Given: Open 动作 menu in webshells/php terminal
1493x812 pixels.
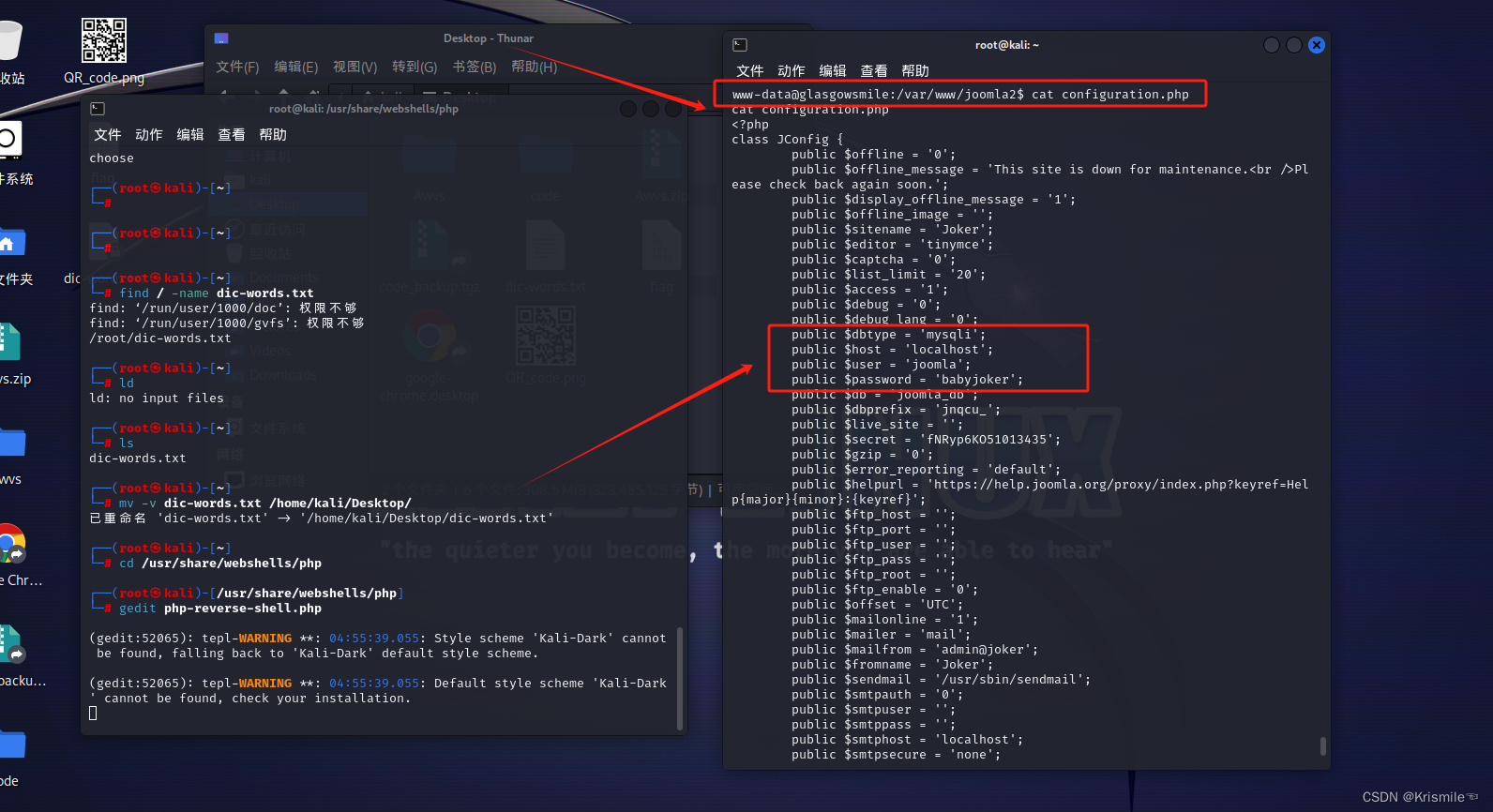Looking at the screenshot, I should (149, 135).
